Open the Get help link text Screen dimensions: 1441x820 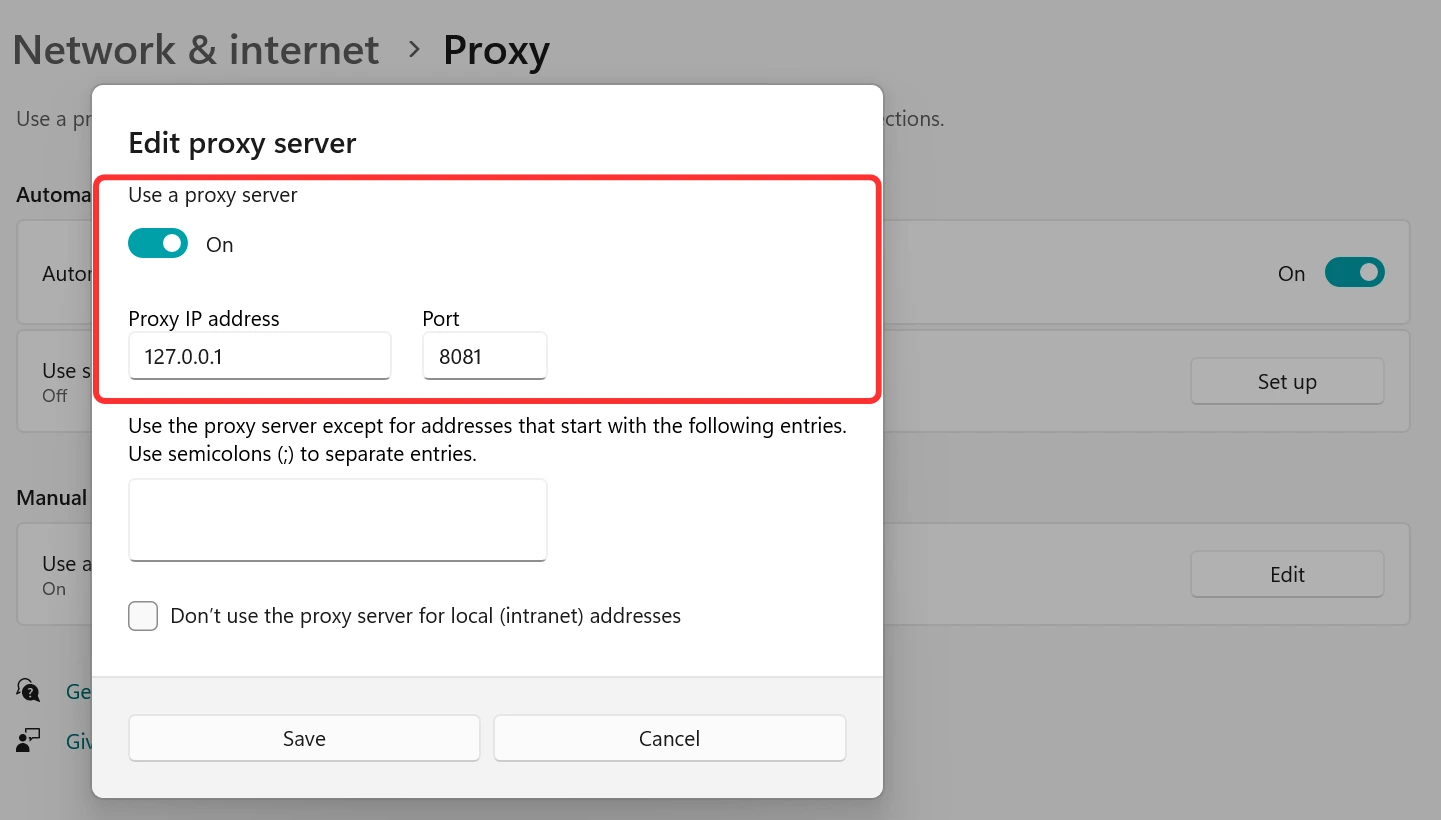coord(78,691)
